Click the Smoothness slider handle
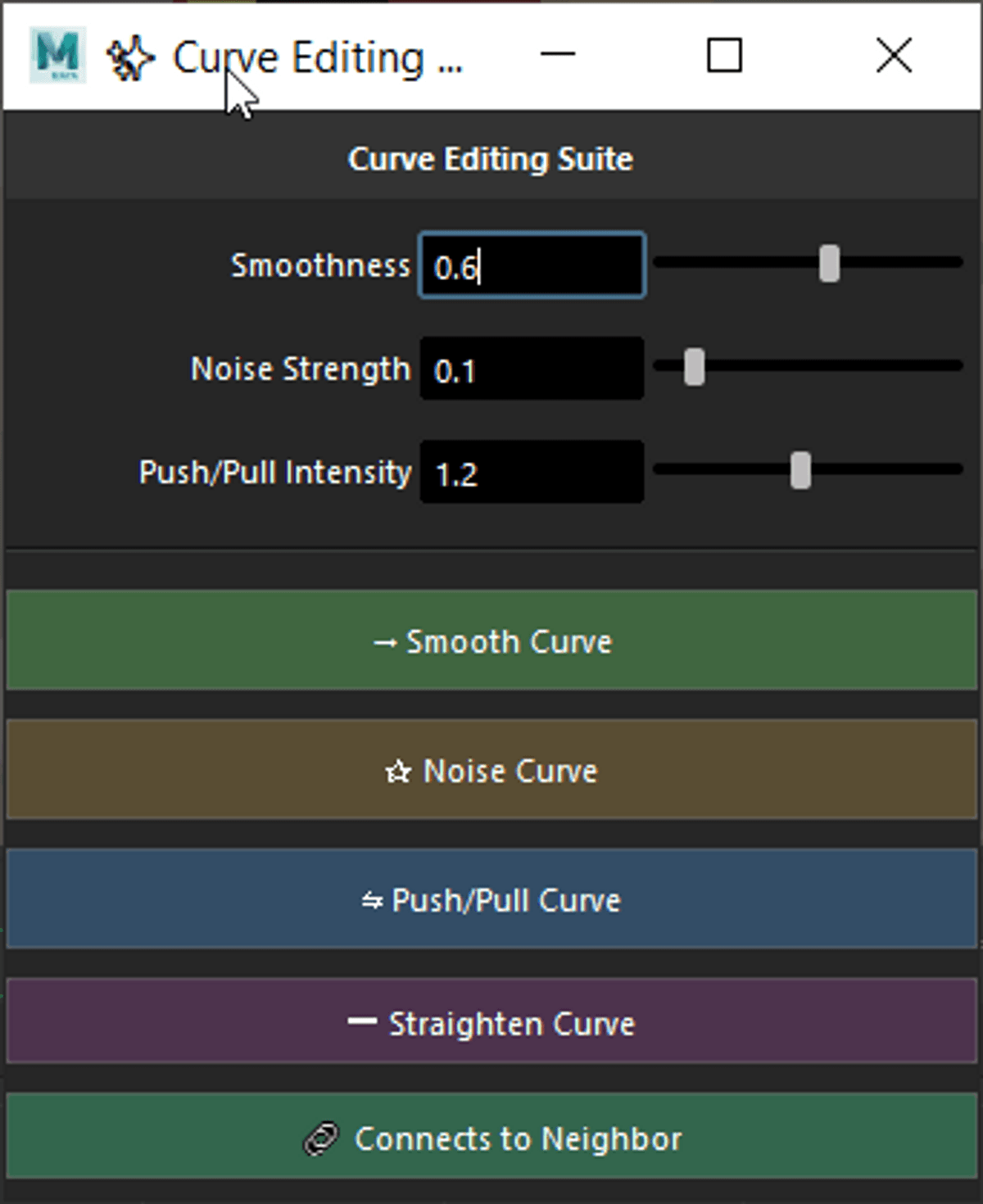983x1204 pixels. (x=829, y=264)
